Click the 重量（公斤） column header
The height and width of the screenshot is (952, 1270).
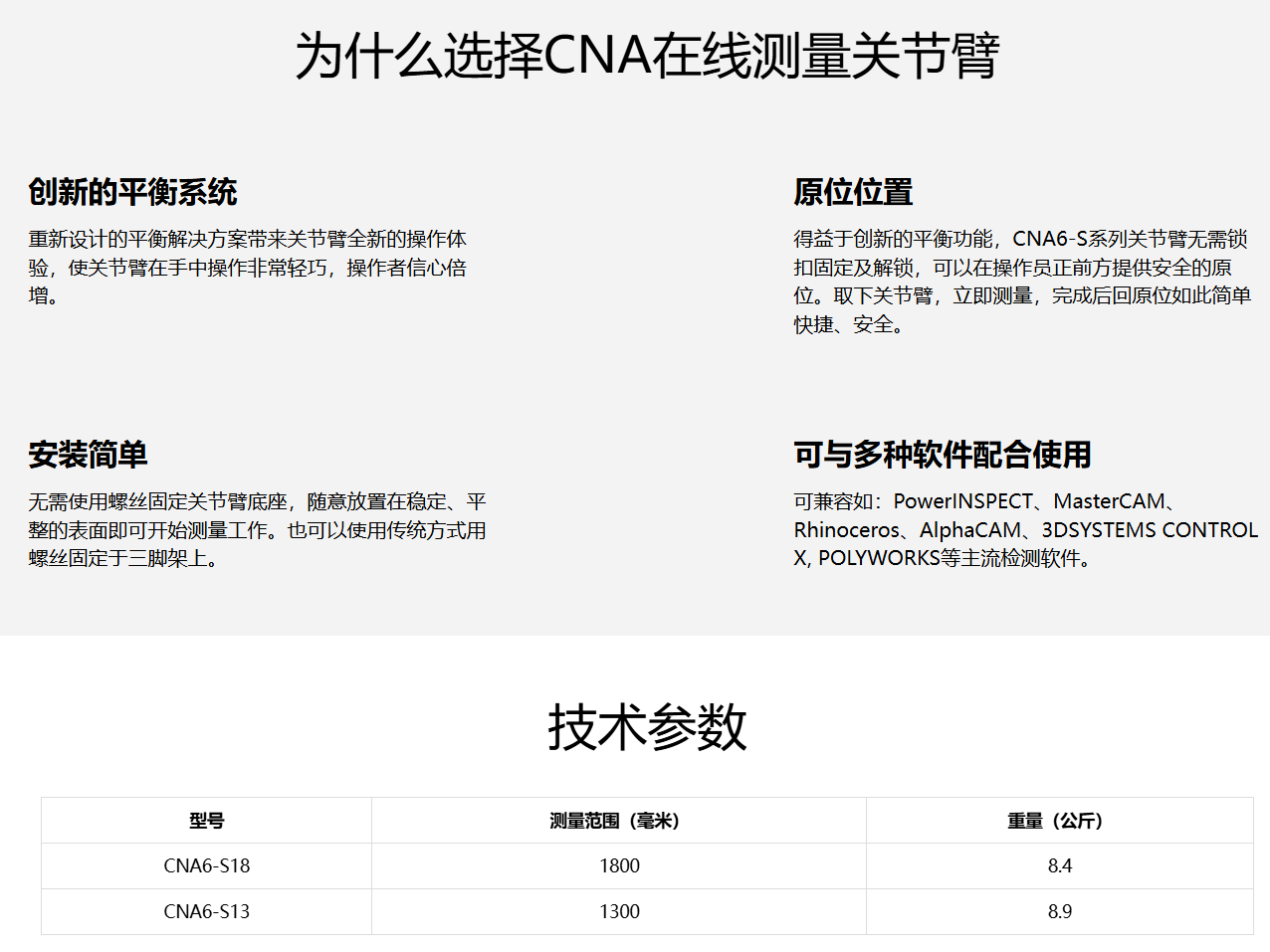click(x=1059, y=821)
